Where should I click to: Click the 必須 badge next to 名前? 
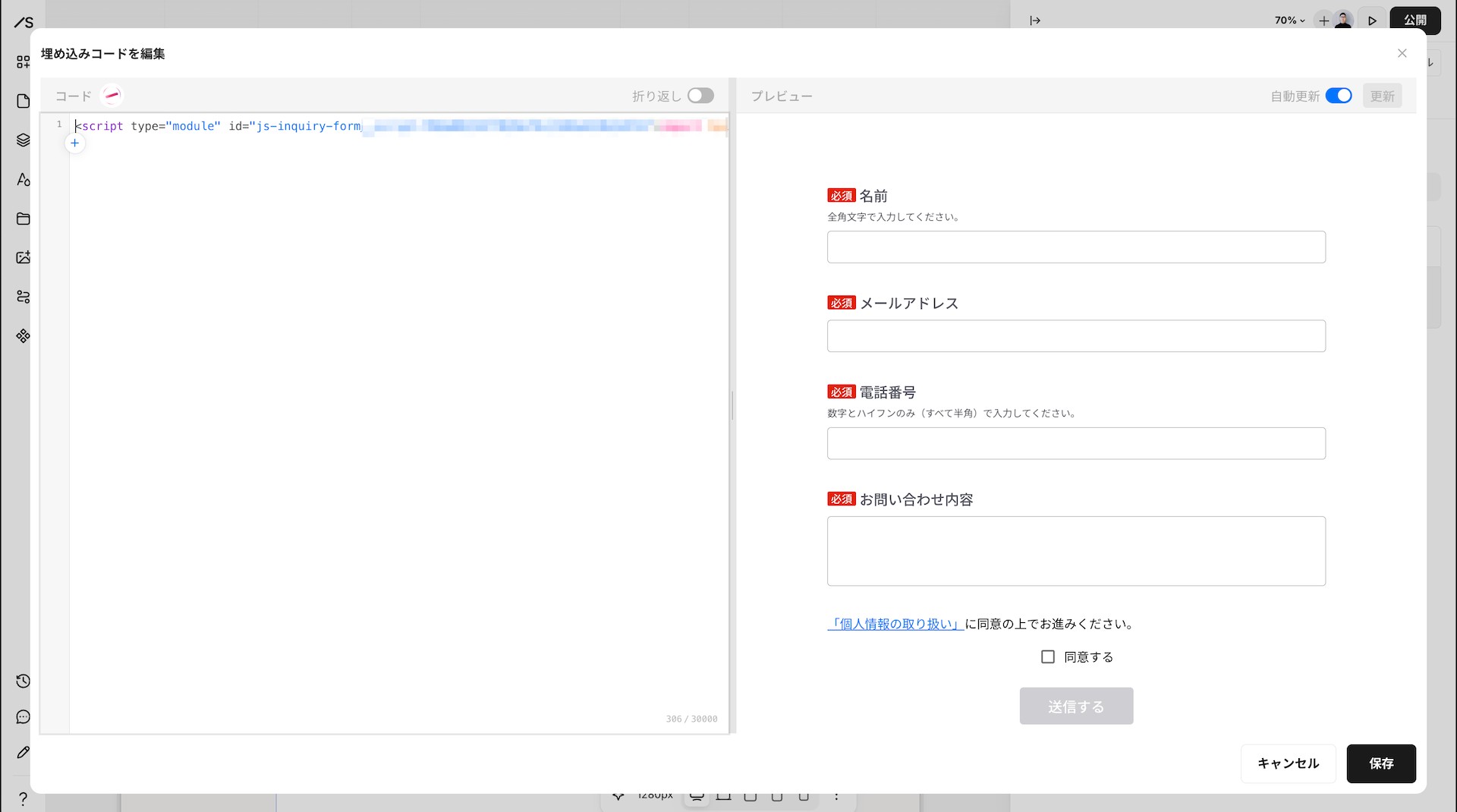pyautogui.click(x=842, y=196)
